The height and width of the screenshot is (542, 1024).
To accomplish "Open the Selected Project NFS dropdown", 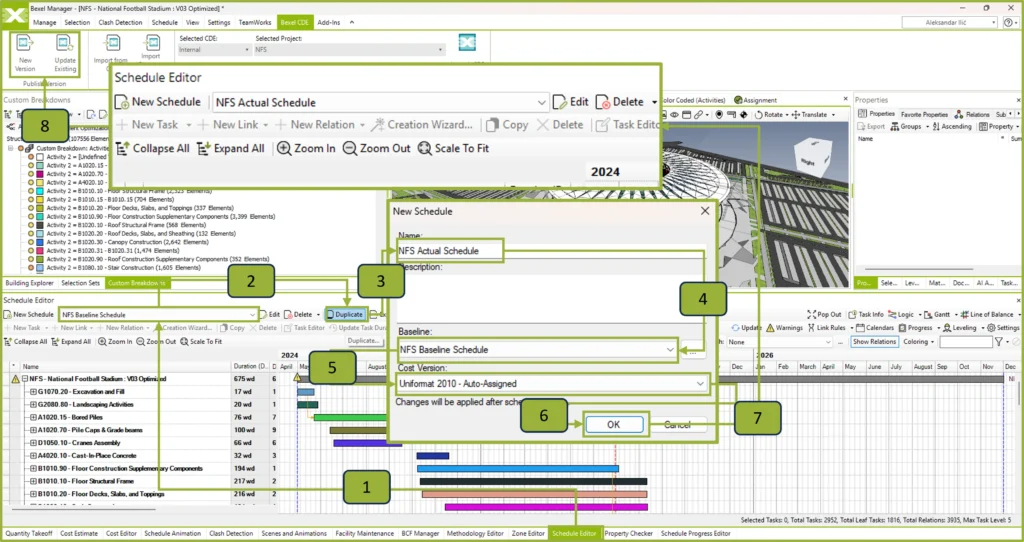I will pyautogui.click(x=441, y=50).
